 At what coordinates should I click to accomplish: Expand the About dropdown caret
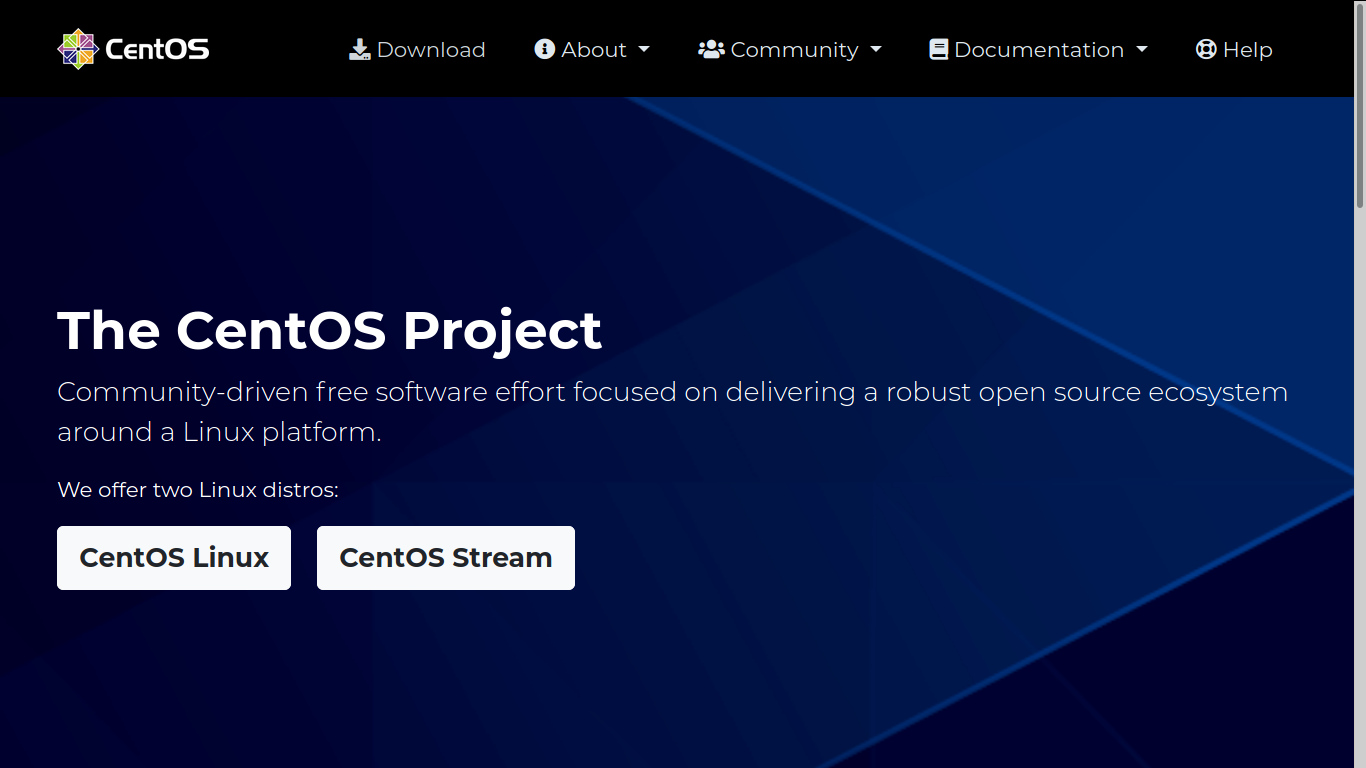click(x=644, y=49)
